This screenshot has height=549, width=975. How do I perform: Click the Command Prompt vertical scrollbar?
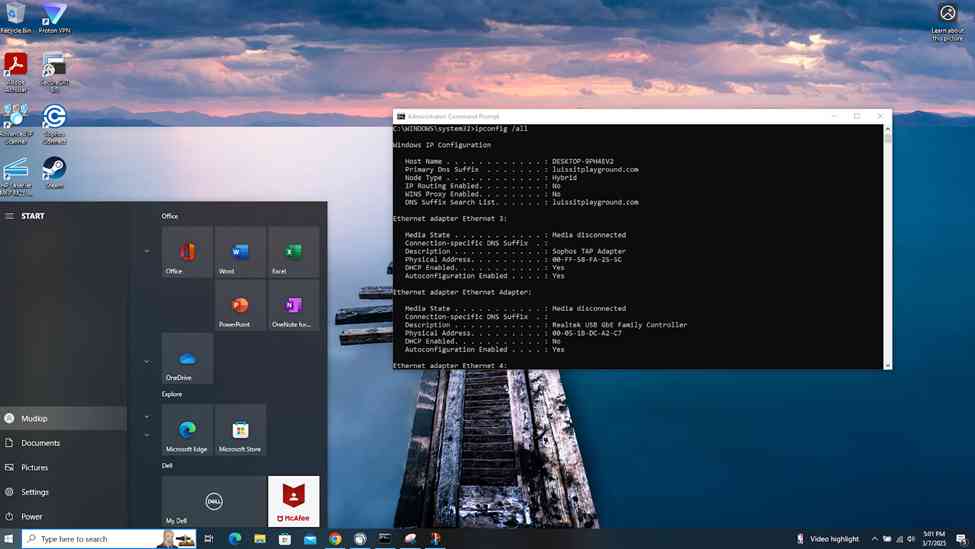tap(887, 247)
